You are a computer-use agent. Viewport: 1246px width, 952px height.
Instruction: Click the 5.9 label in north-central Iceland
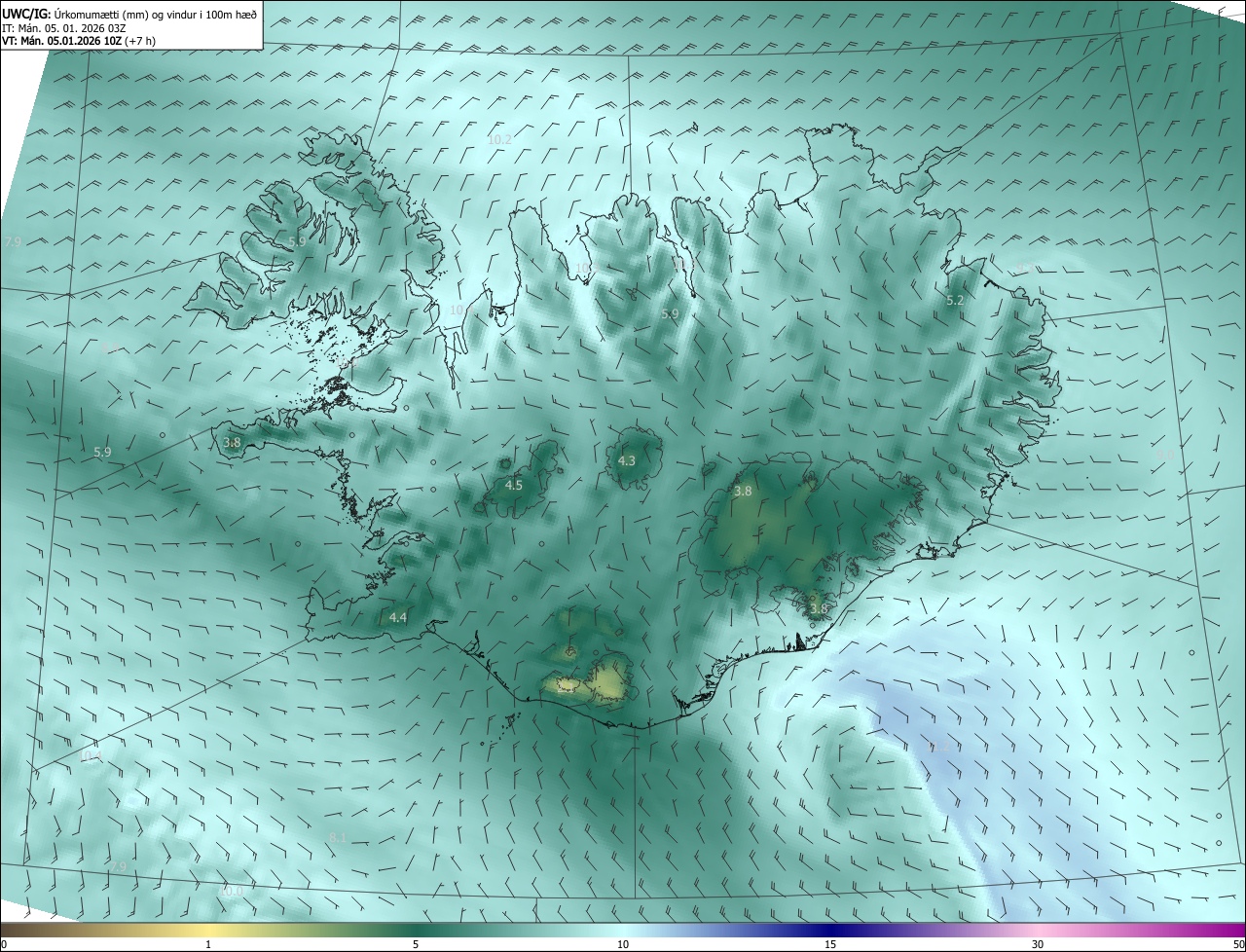[x=670, y=314]
